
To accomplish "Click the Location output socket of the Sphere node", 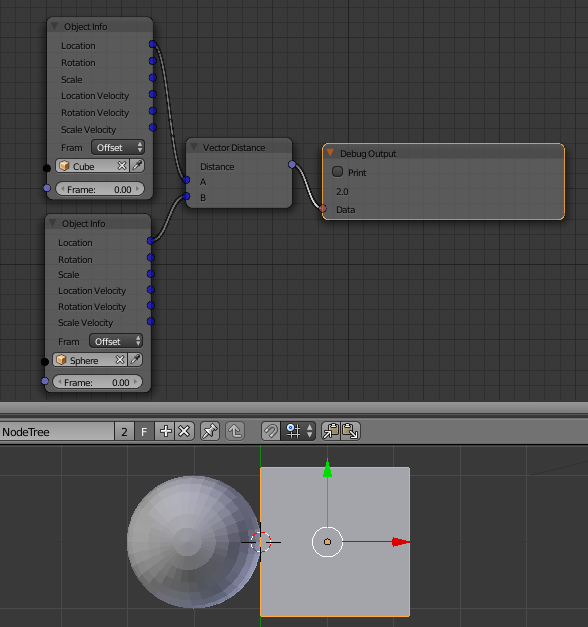I will click(x=150, y=240).
